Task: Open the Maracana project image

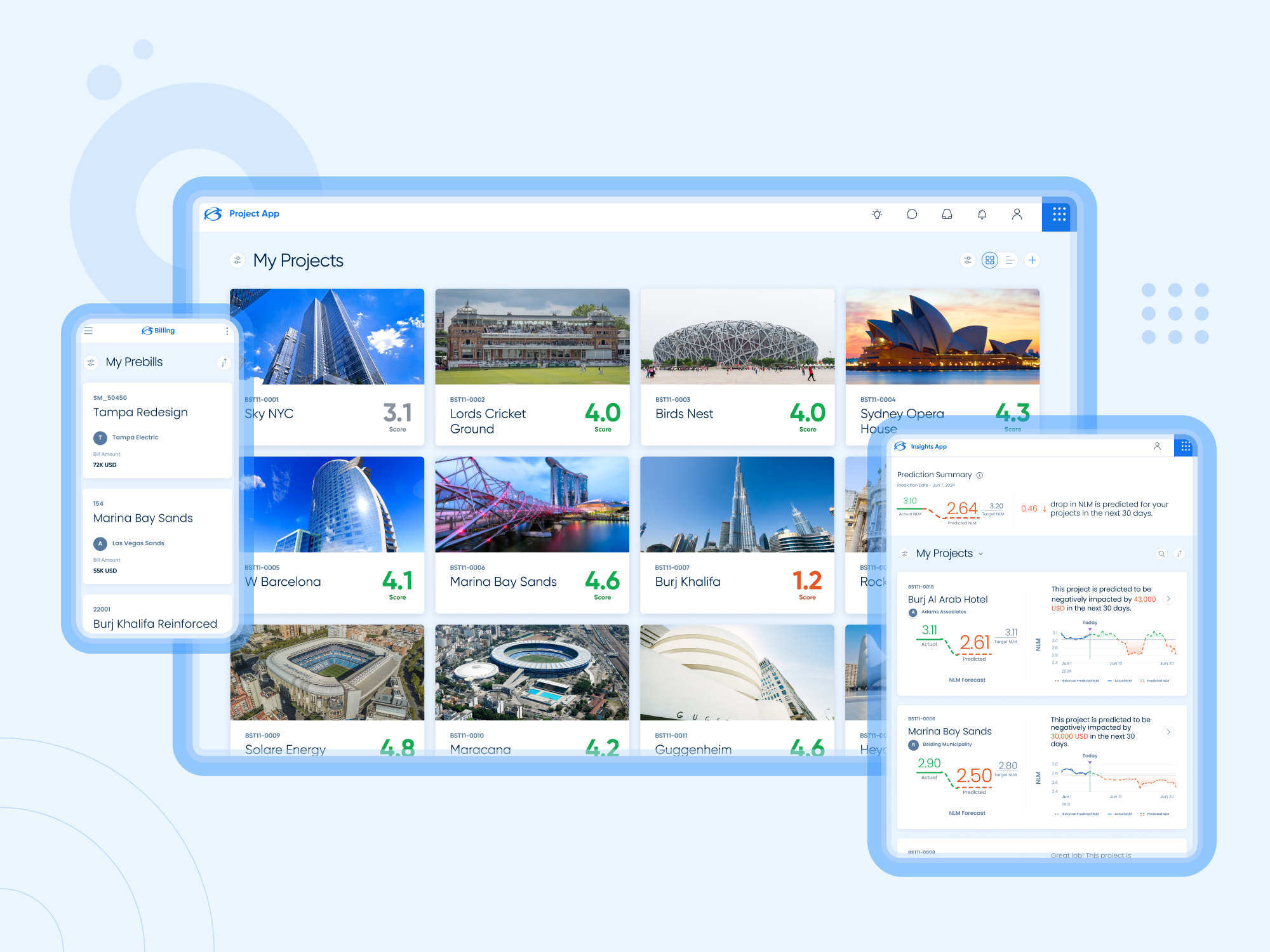Action: pyautogui.click(x=532, y=673)
